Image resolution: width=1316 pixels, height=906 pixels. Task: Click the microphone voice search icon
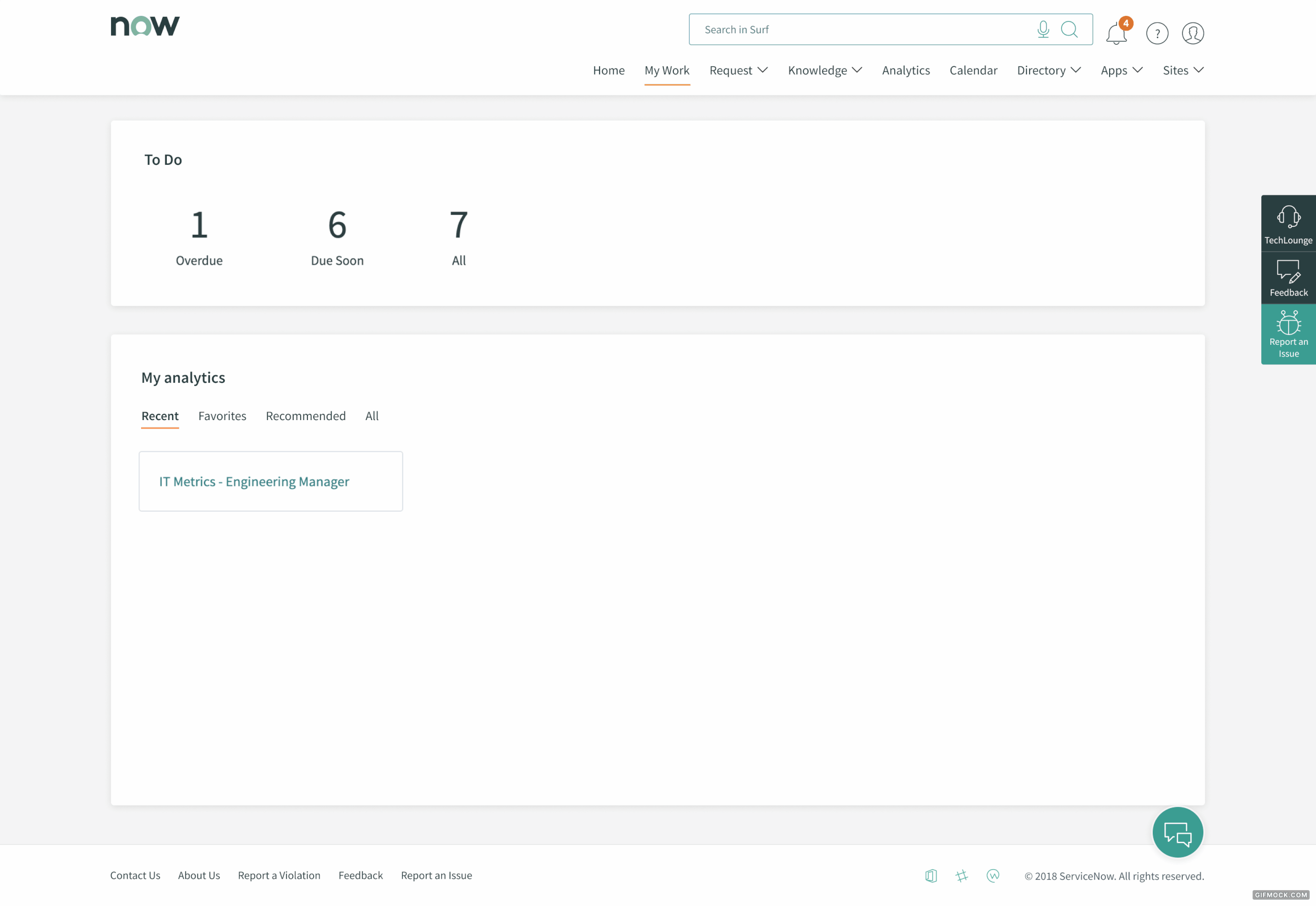[x=1042, y=29]
